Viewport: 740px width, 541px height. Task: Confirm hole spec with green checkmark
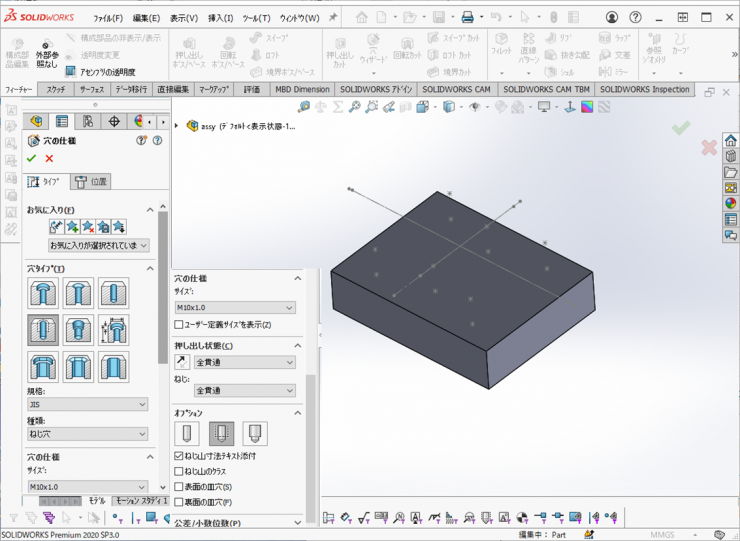tap(31, 158)
